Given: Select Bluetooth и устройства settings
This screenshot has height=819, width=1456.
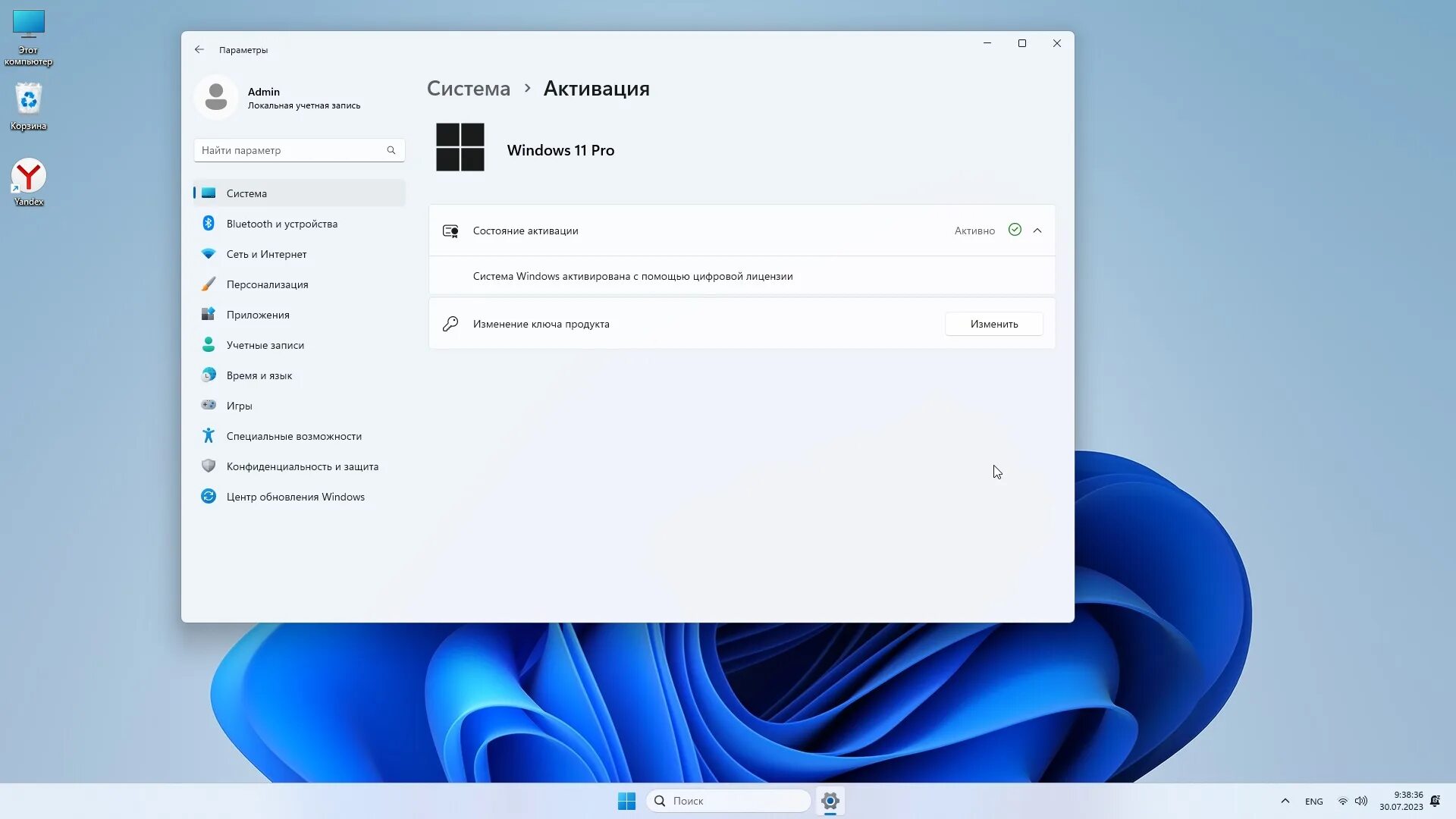Looking at the screenshot, I should [x=281, y=223].
